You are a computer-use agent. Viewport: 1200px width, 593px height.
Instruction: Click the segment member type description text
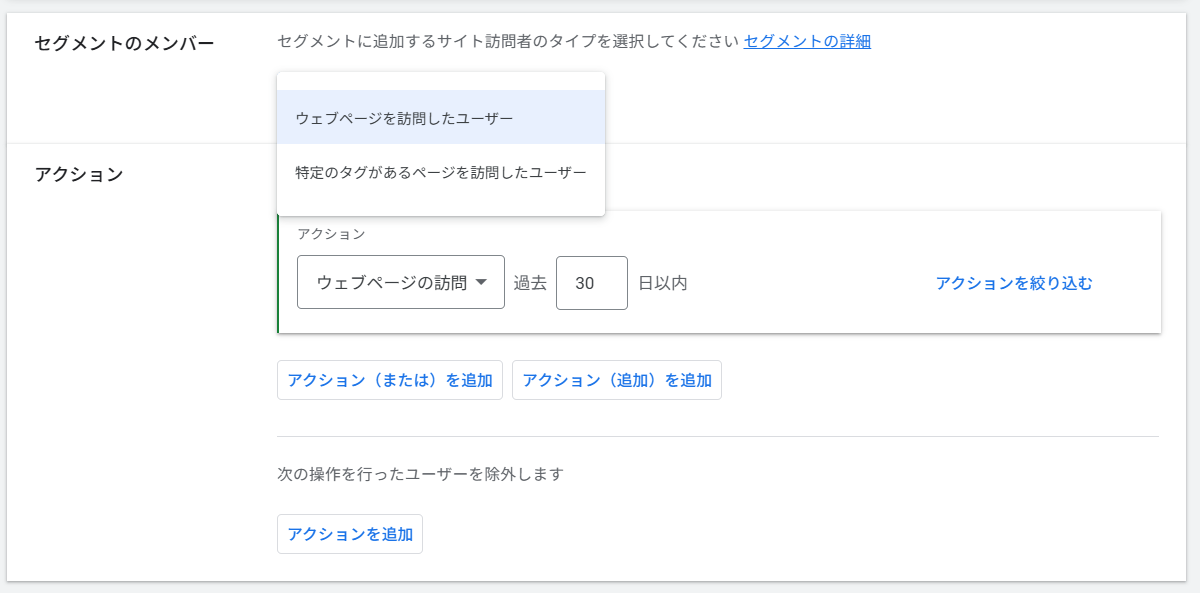tap(508, 42)
